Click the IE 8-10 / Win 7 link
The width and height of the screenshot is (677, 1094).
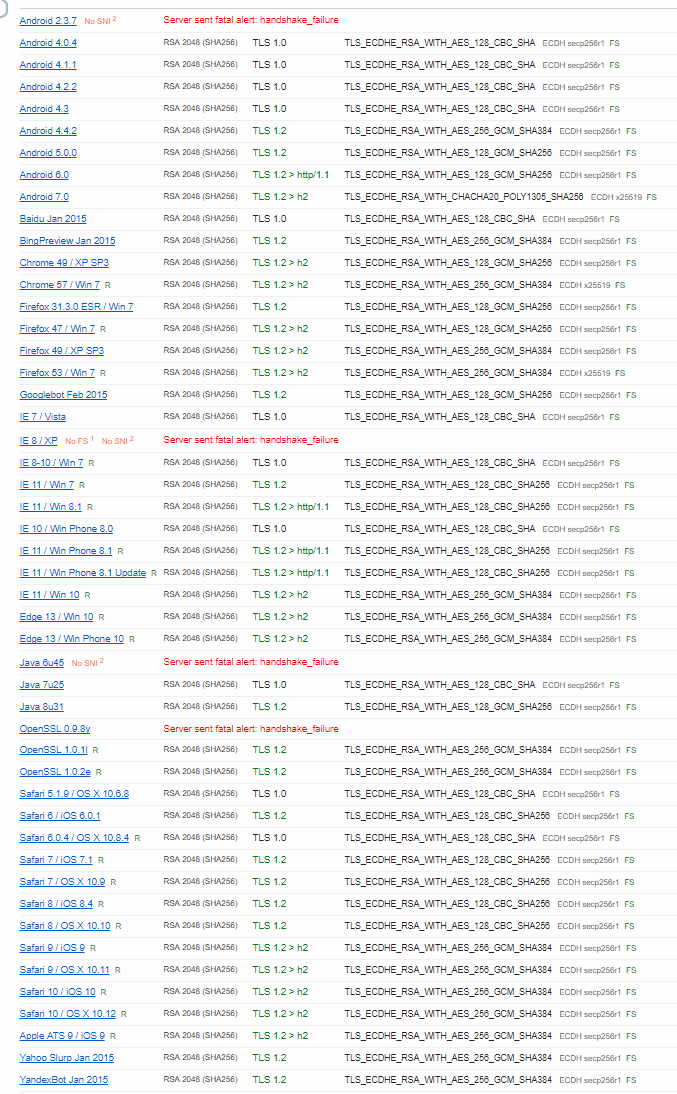coord(52,463)
